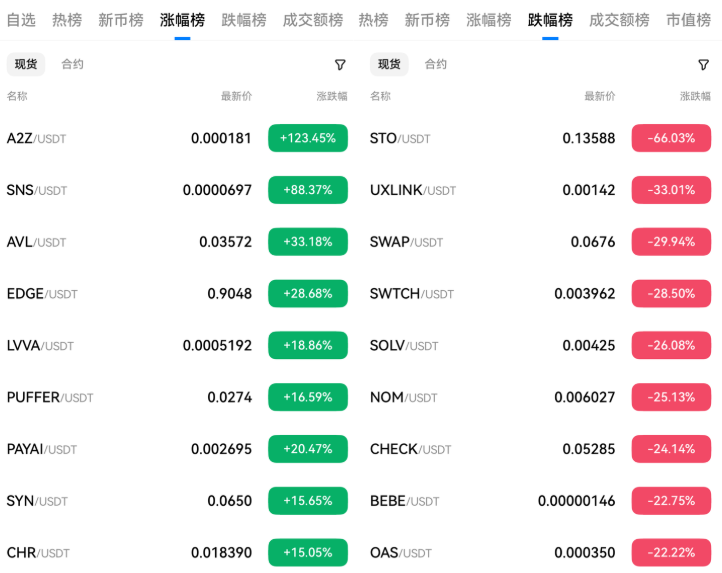
Task: Open filter icon in gainers panel
Action: click(x=340, y=64)
